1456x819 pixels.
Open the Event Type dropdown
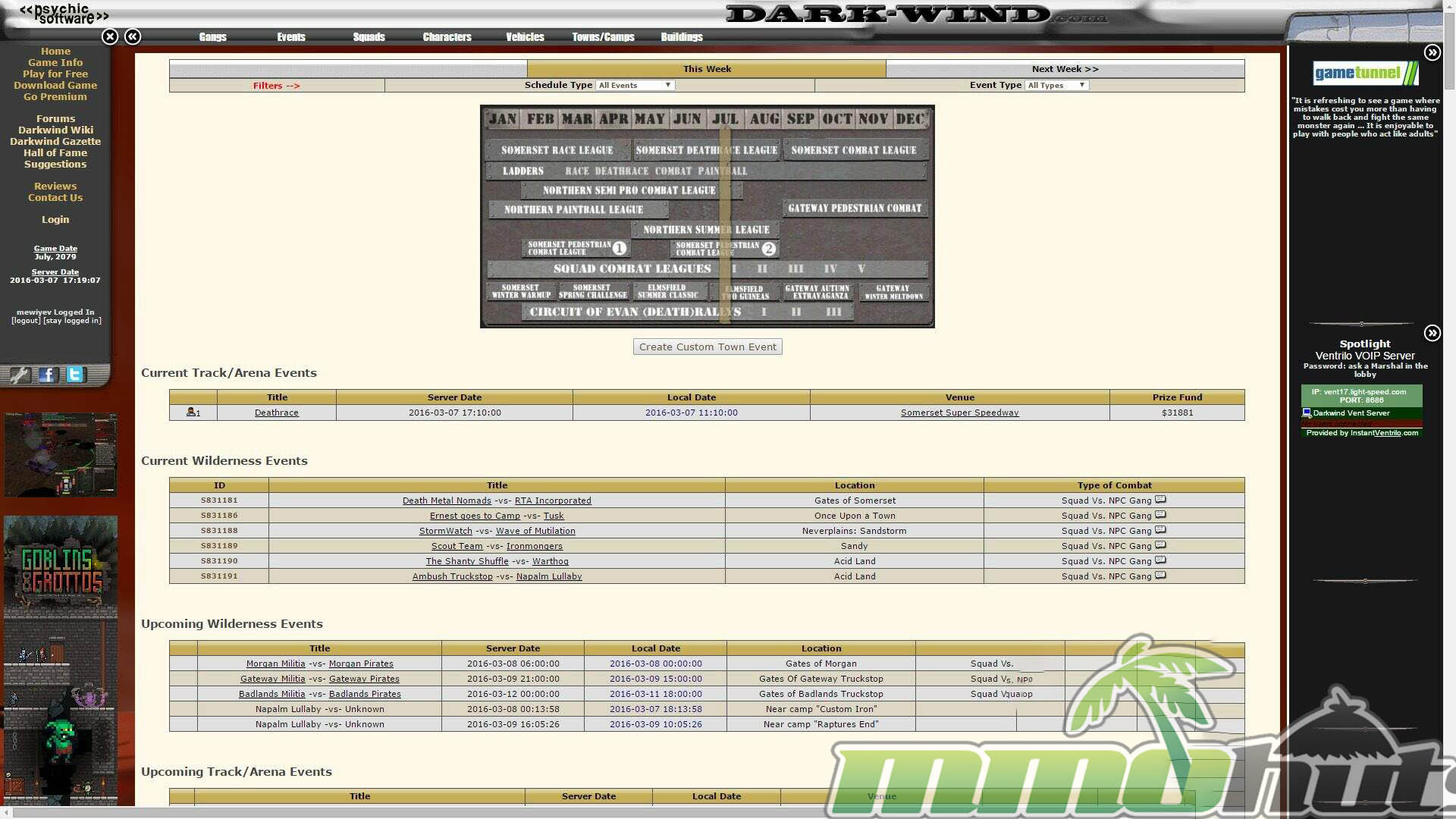[x=1056, y=85]
